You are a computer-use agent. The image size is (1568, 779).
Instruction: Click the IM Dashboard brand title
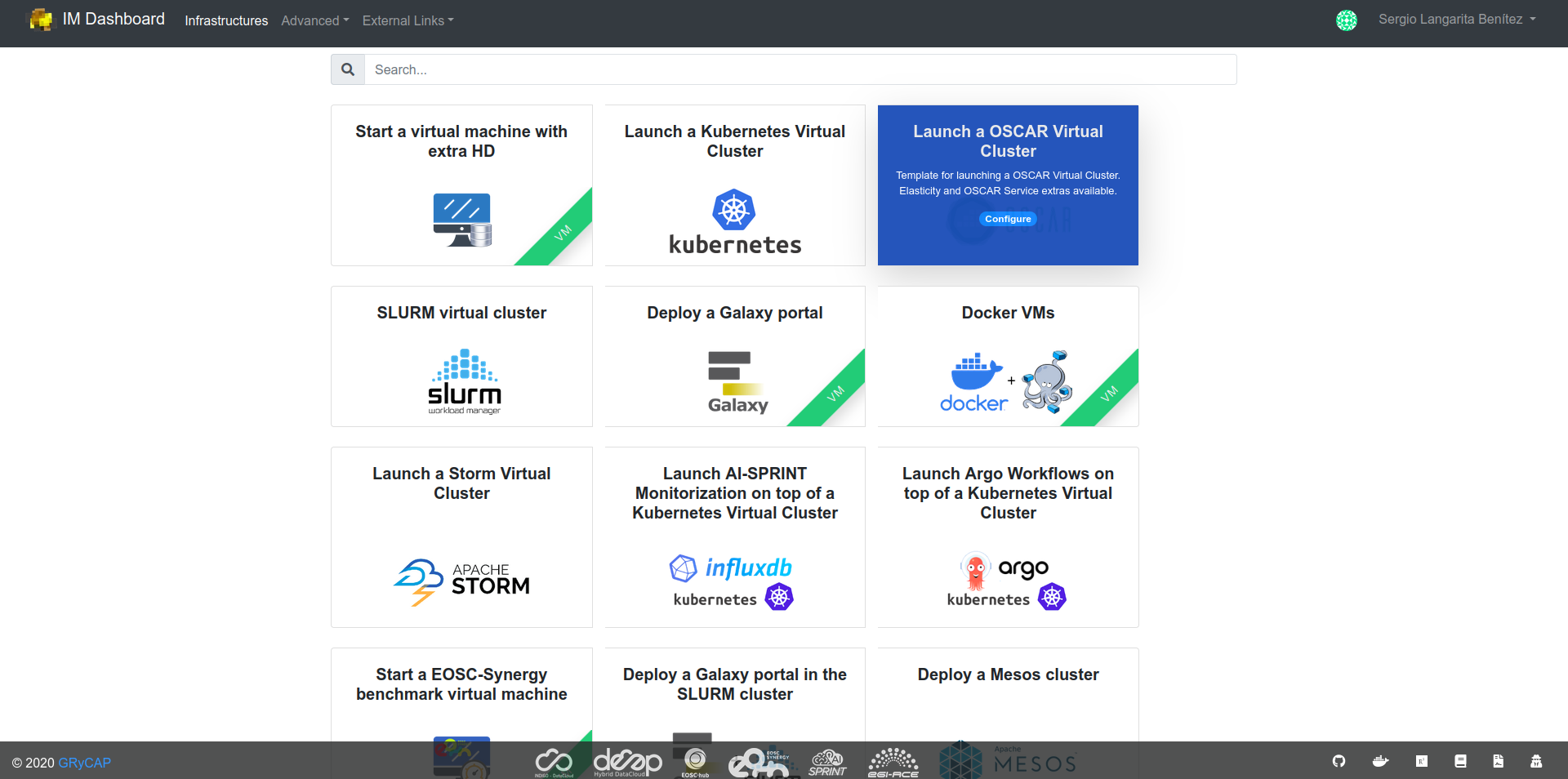(114, 20)
